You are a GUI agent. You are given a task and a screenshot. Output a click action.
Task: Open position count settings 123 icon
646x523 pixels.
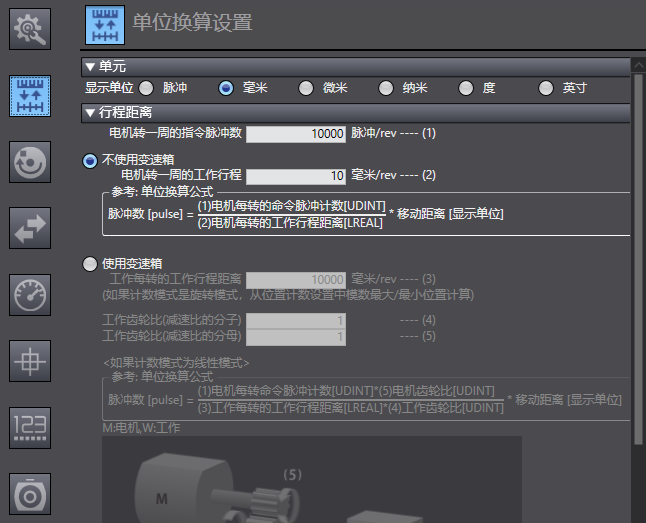pyautogui.click(x=30, y=428)
